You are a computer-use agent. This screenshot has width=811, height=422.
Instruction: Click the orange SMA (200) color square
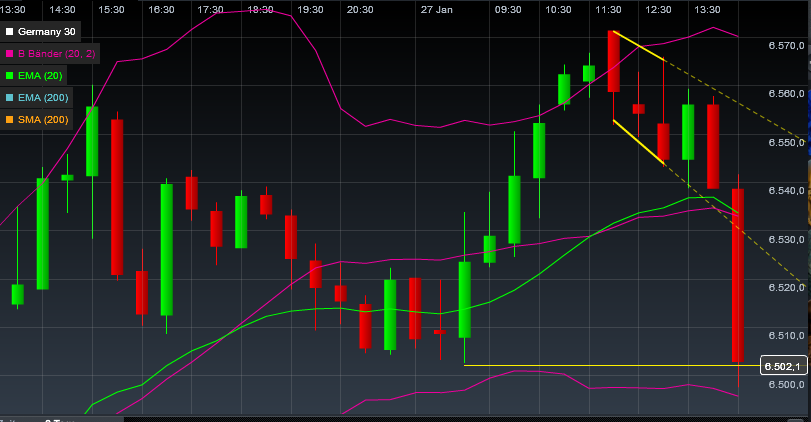9,119
